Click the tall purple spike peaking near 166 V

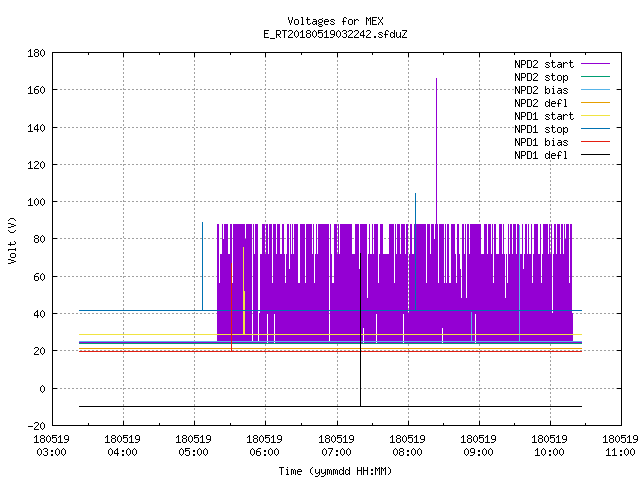click(436, 151)
